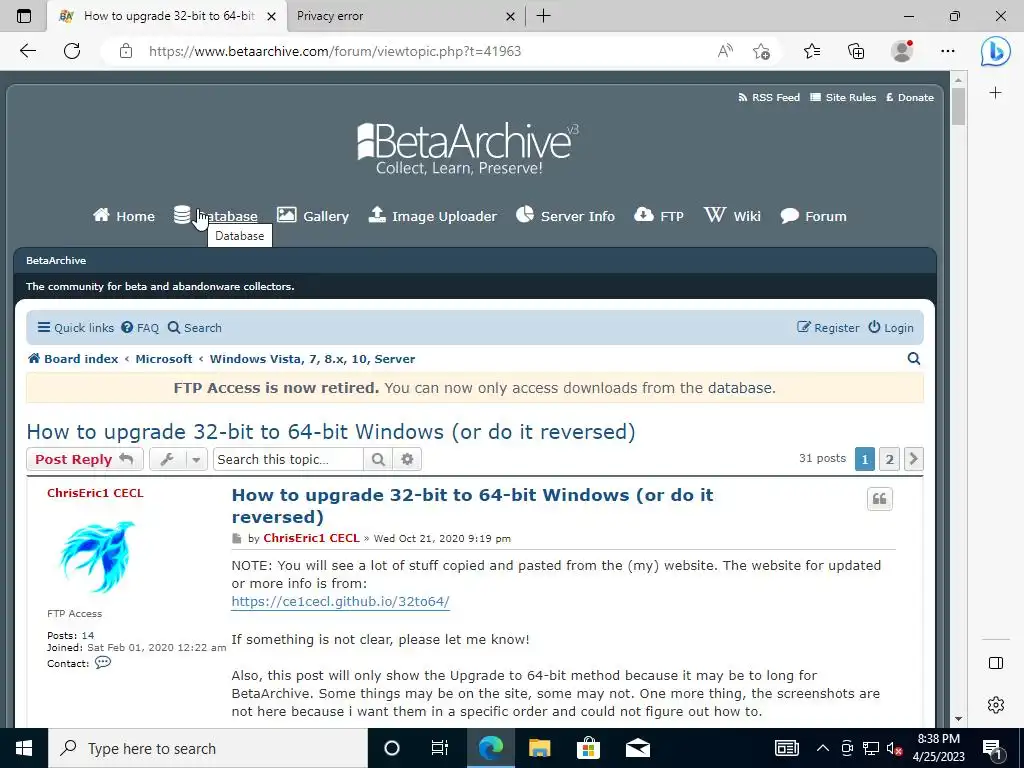This screenshot has height=768, width=1024.
Task: Add this page to favorites star icon
Action: pyautogui.click(x=761, y=51)
